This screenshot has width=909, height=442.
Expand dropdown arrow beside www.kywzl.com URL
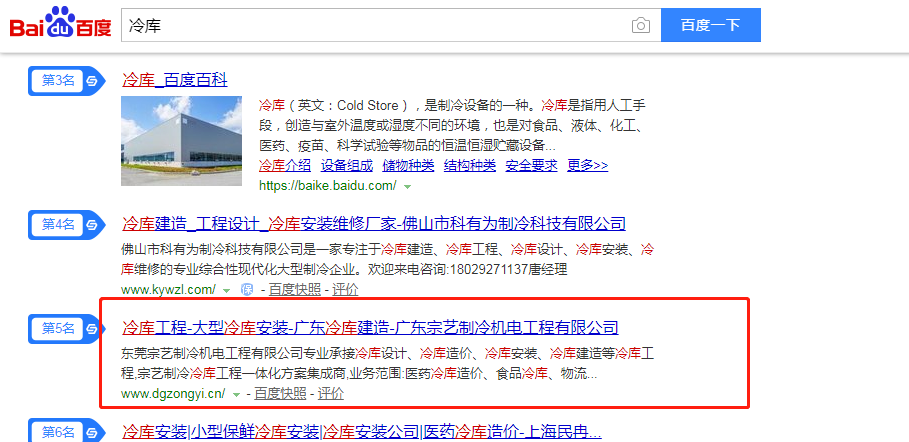coord(227,289)
